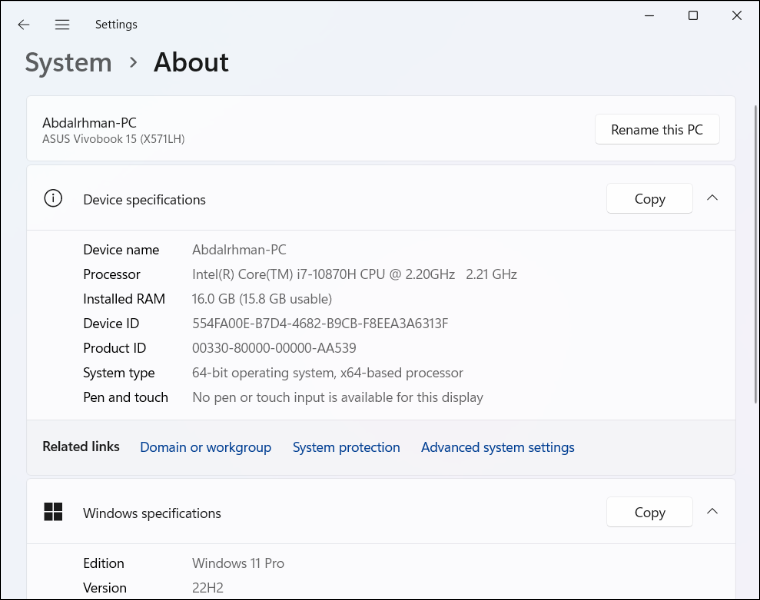Image resolution: width=760 pixels, height=600 pixels.
Task: Copy the Windows specifications
Action: point(649,512)
